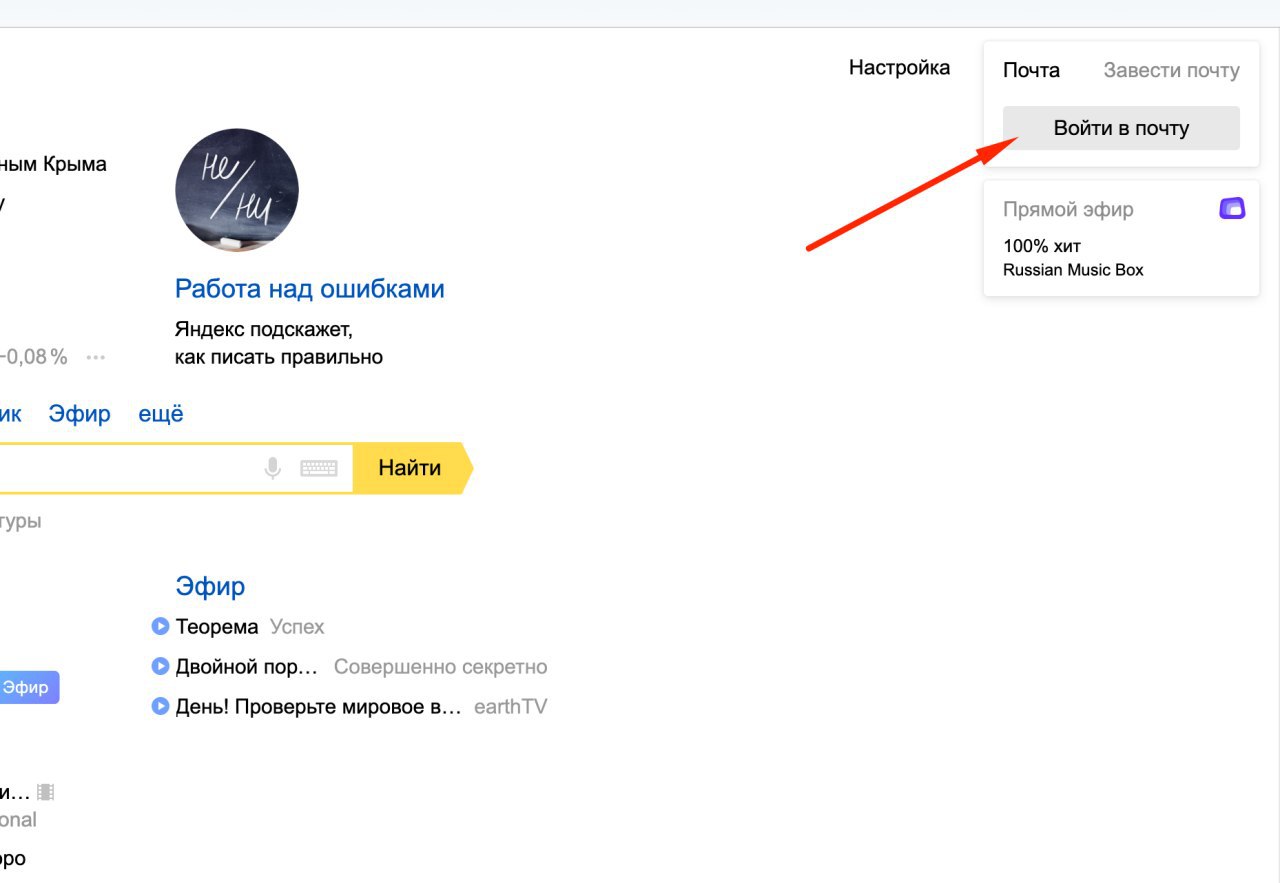Click the blue Эфир section heading
Image resolution: width=1280 pixels, height=883 pixels.
(210, 586)
